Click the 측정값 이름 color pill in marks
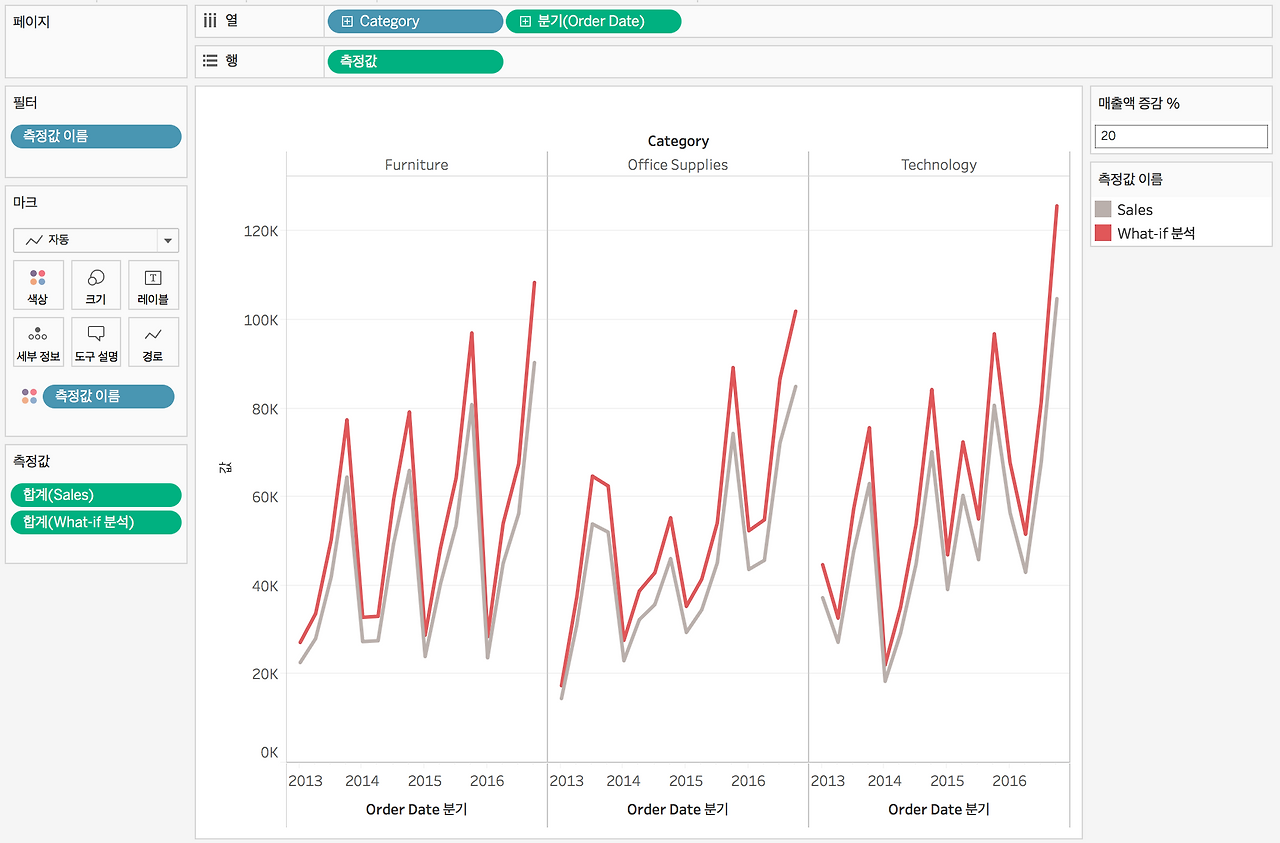1280x843 pixels. 108,396
